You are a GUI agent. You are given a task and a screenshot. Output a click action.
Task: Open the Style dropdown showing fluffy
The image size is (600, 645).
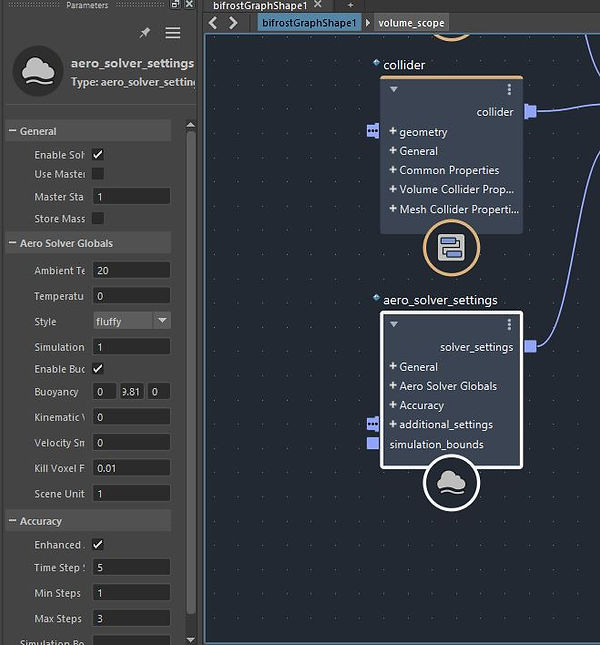(x=132, y=321)
